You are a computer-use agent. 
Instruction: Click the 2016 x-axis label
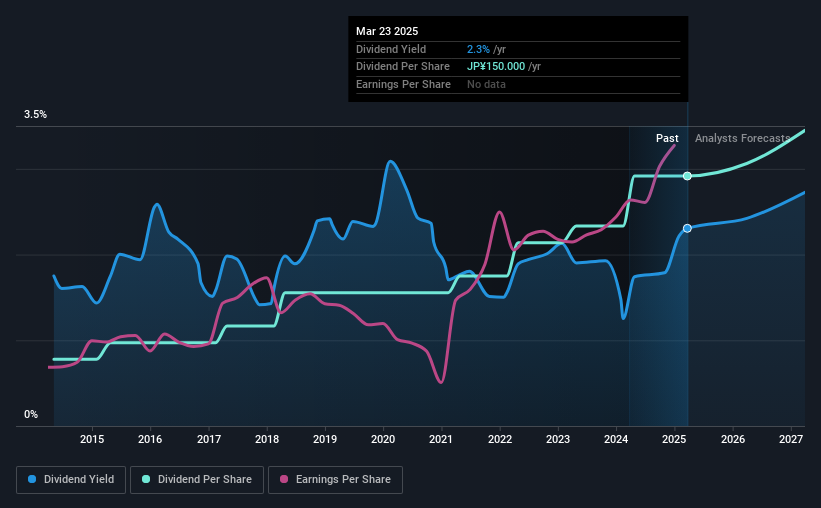(150, 439)
